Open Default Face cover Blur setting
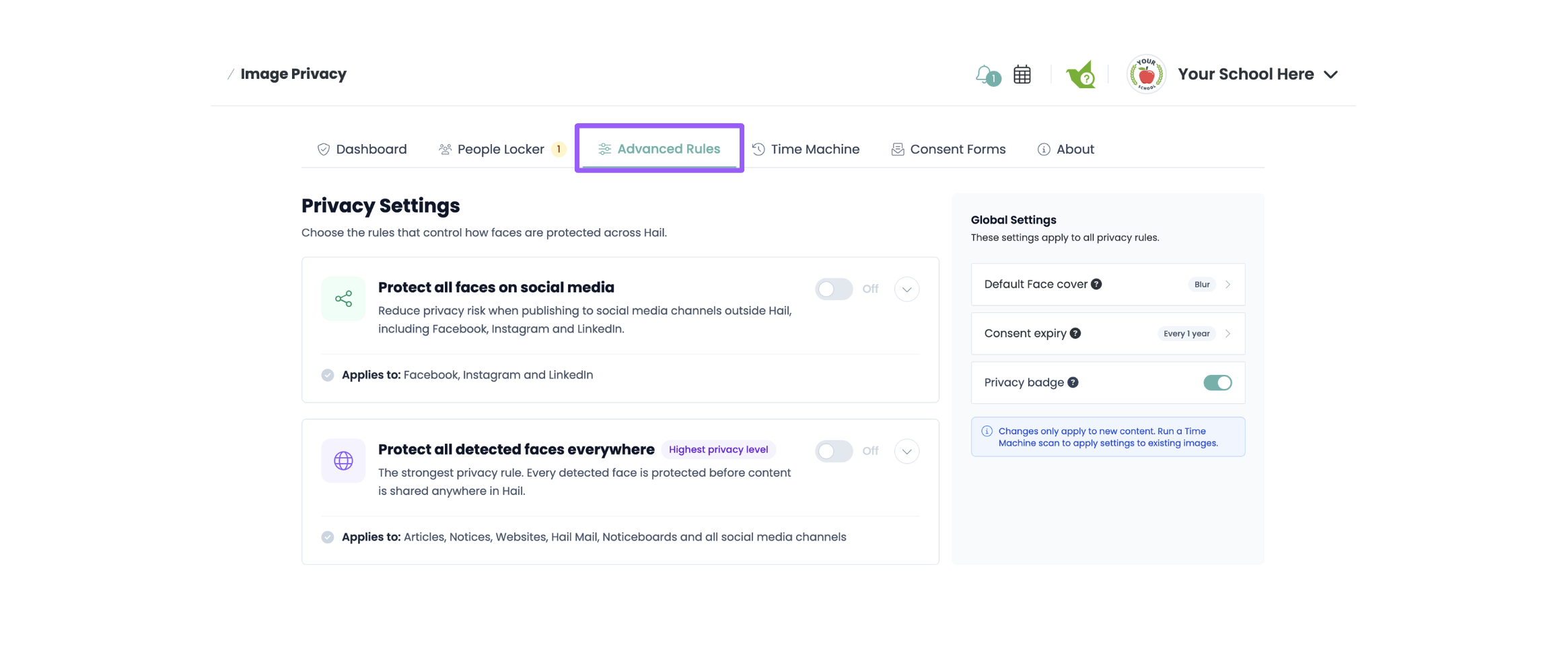1568x657 pixels. tap(1108, 285)
